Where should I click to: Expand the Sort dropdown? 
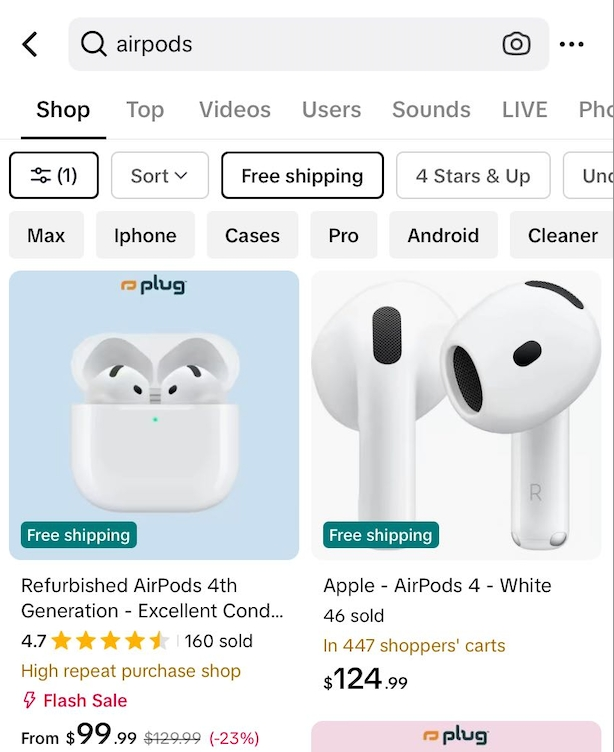coord(159,176)
